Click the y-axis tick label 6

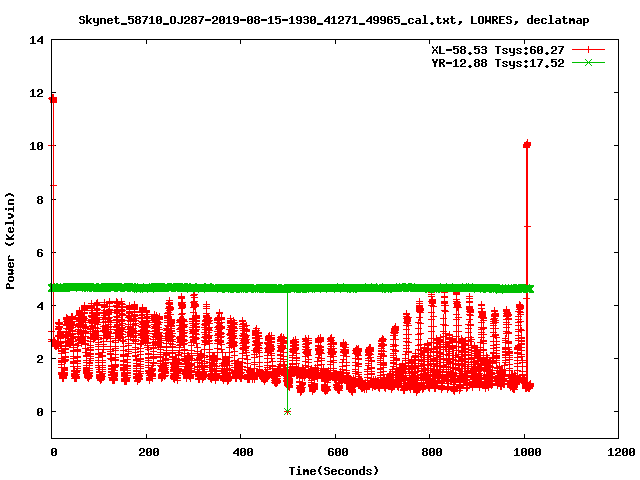coord(40,253)
